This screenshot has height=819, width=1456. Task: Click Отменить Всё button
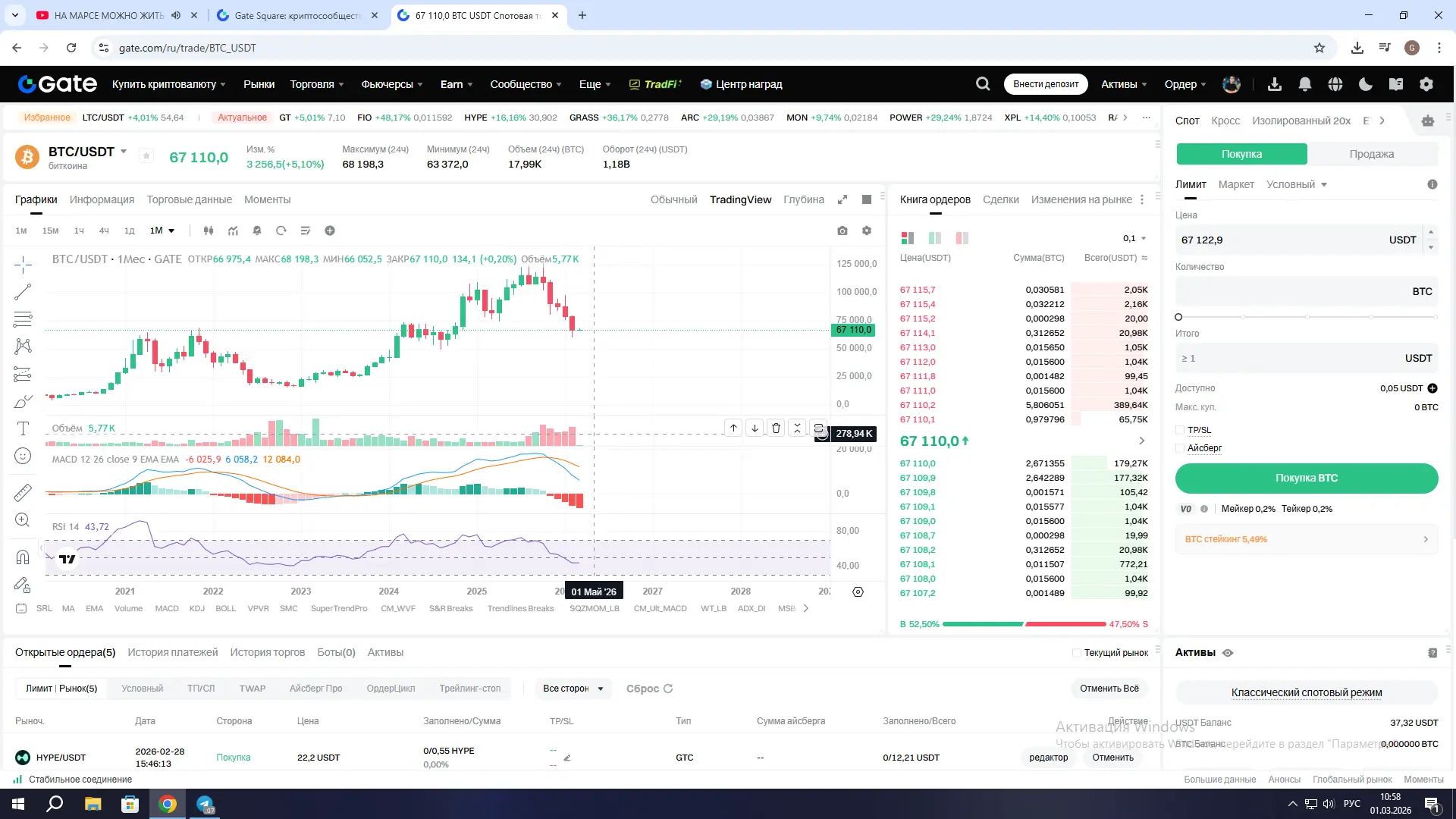1109,689
